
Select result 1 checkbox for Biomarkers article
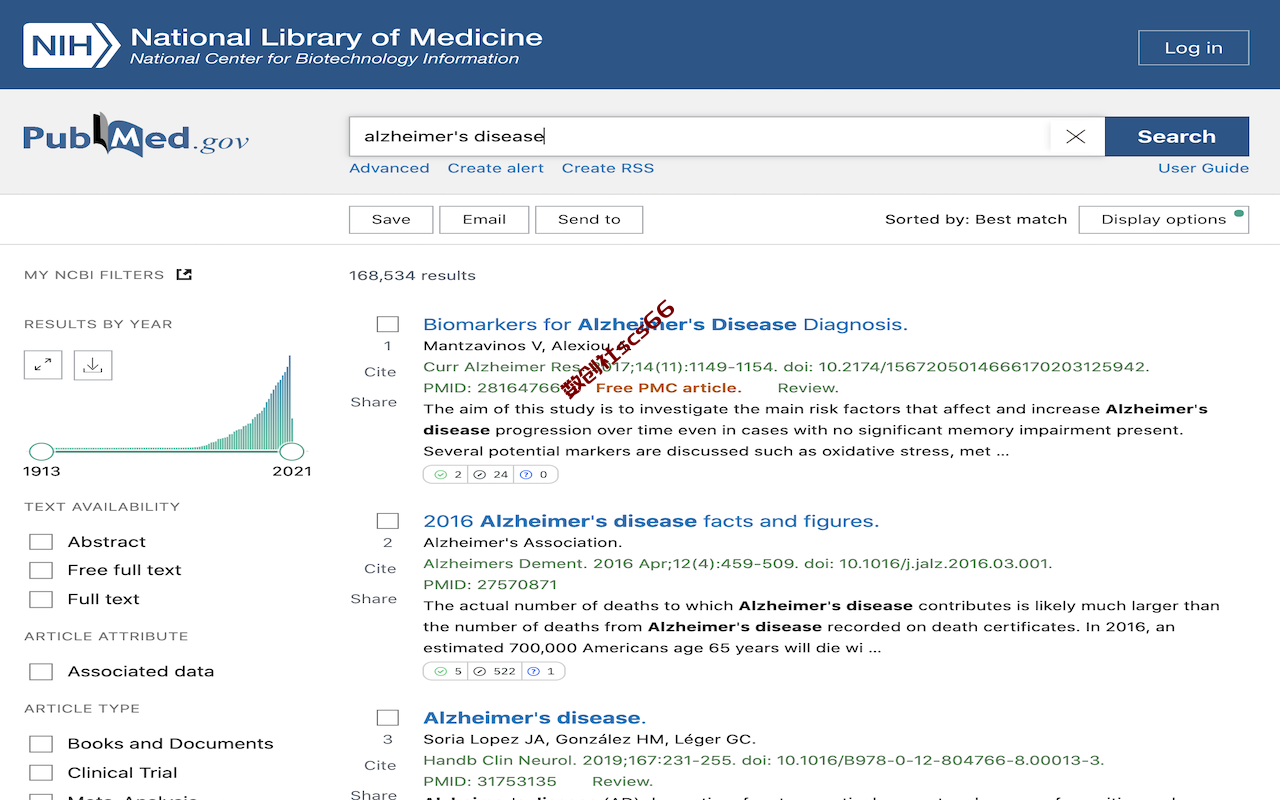(388, 324)
